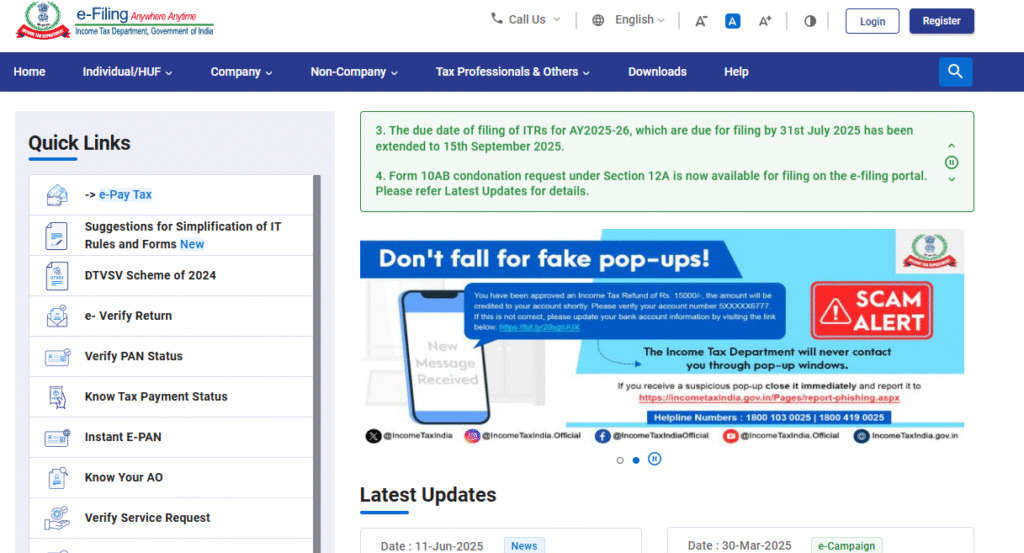
Task: Click the Instant E-PAN card icon
Action: 57,437
